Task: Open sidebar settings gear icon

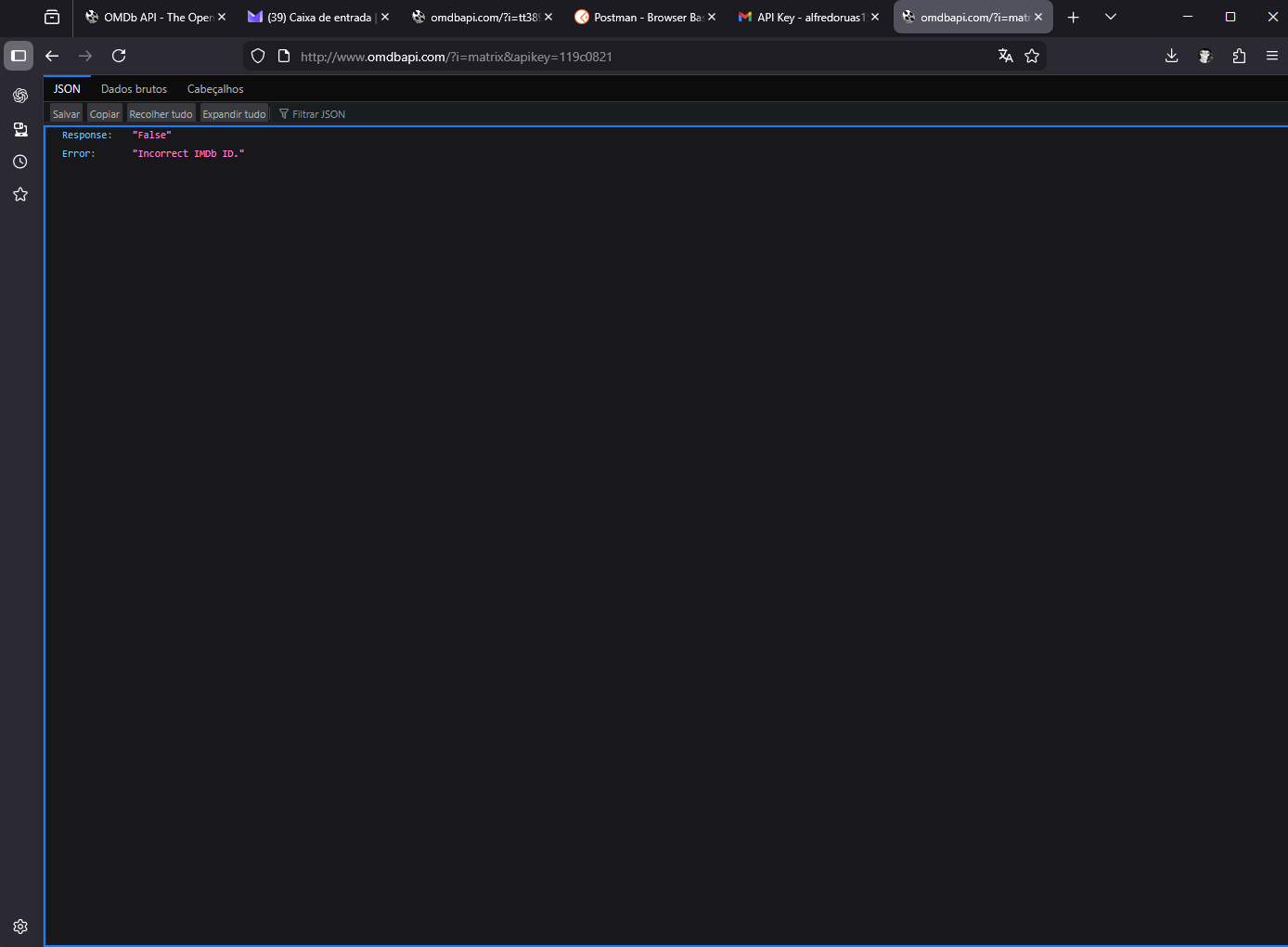Action: click(20, 927)
